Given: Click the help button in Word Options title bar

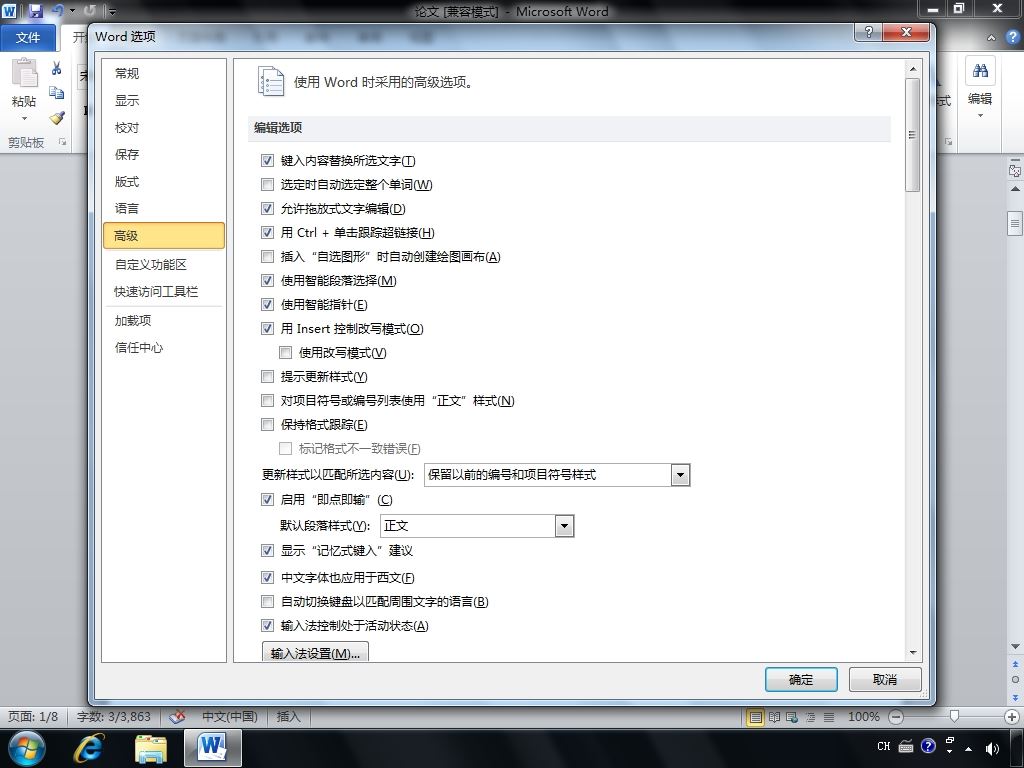Looking at the screenshot, I should (869, 32).
